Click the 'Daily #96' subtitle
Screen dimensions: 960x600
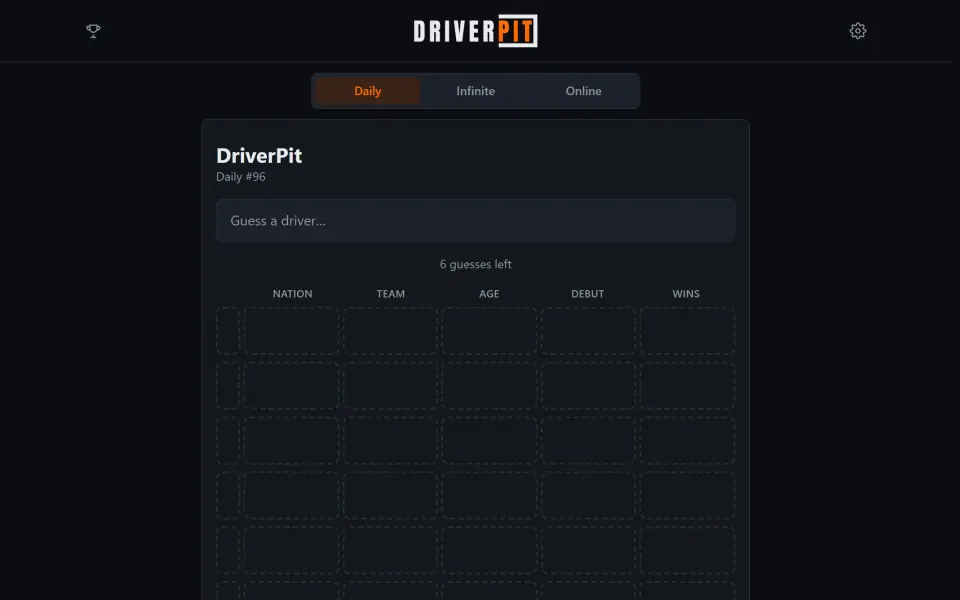pos(241,177)
